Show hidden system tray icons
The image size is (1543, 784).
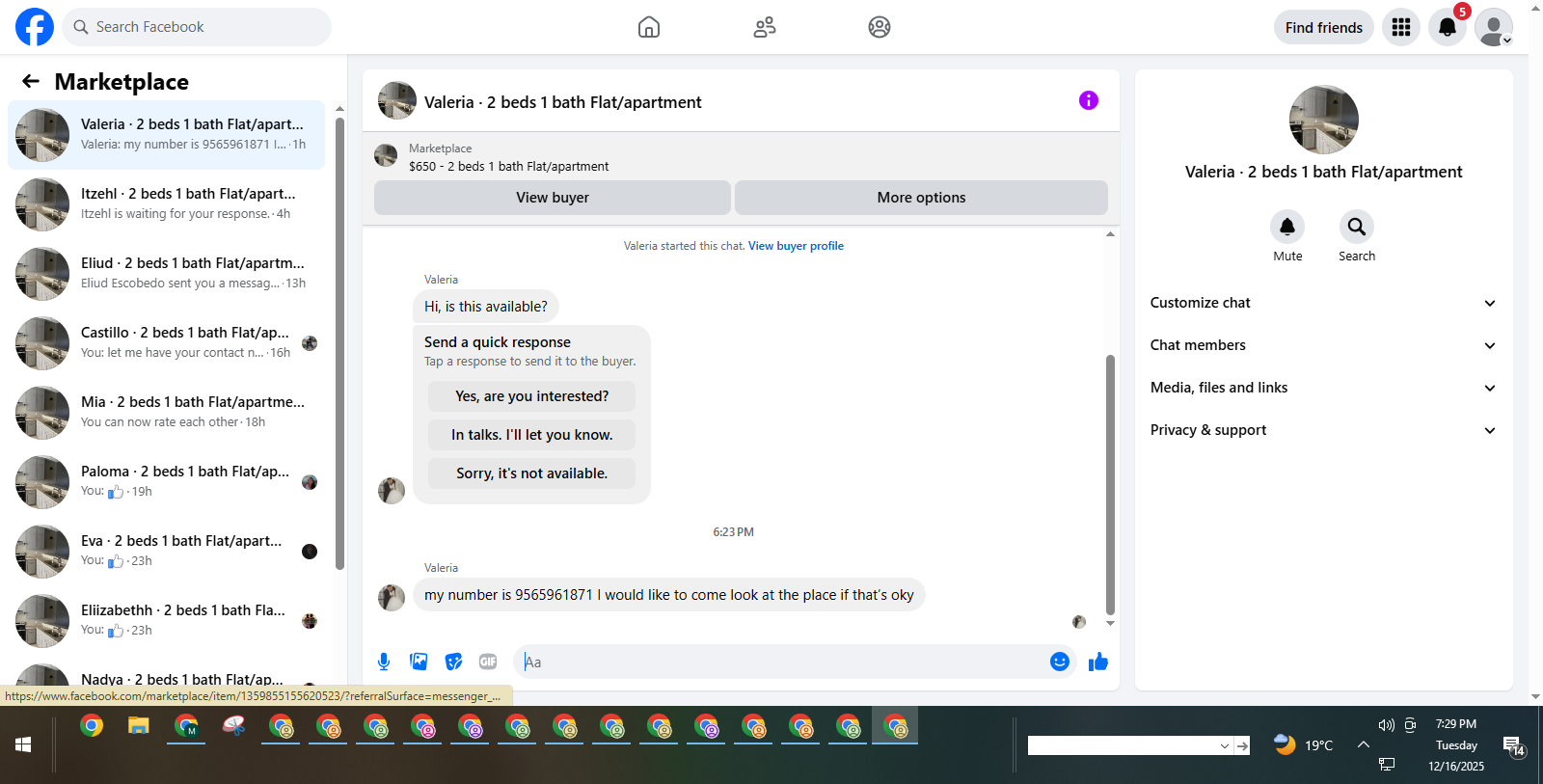tap(1364, 744)
